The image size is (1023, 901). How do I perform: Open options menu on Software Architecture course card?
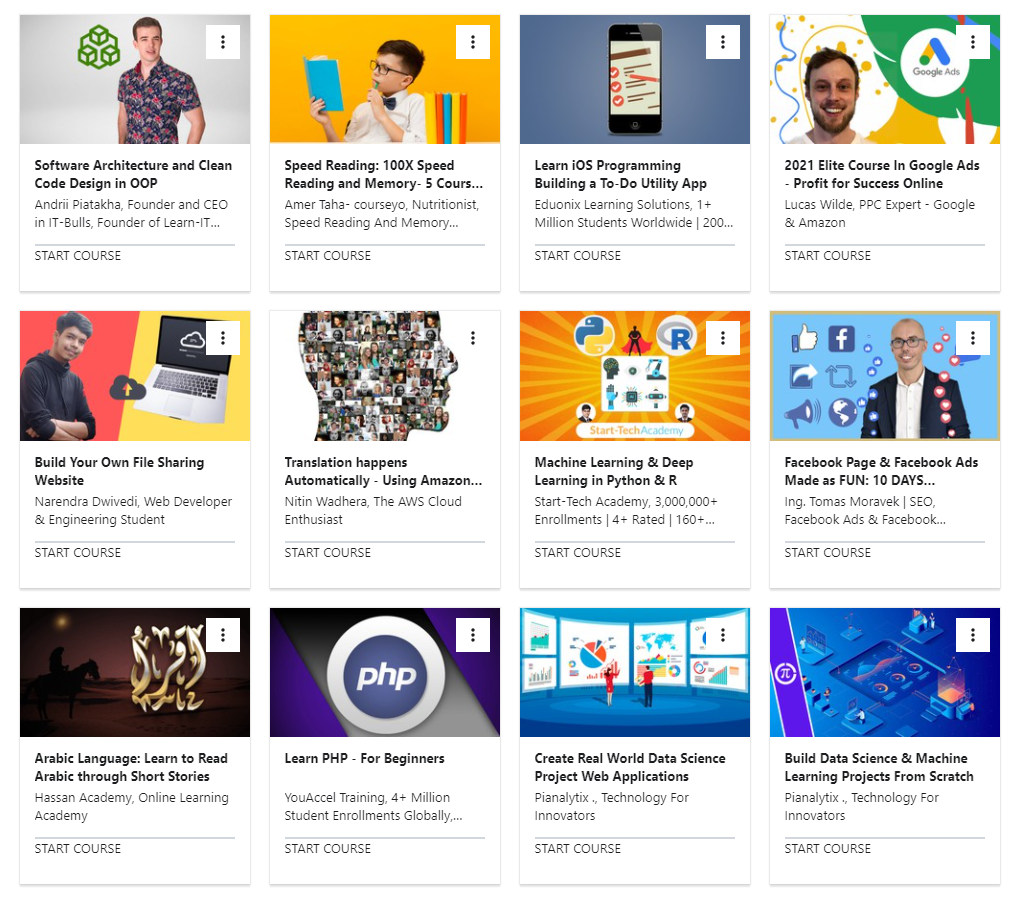click(x=223, y=42)
